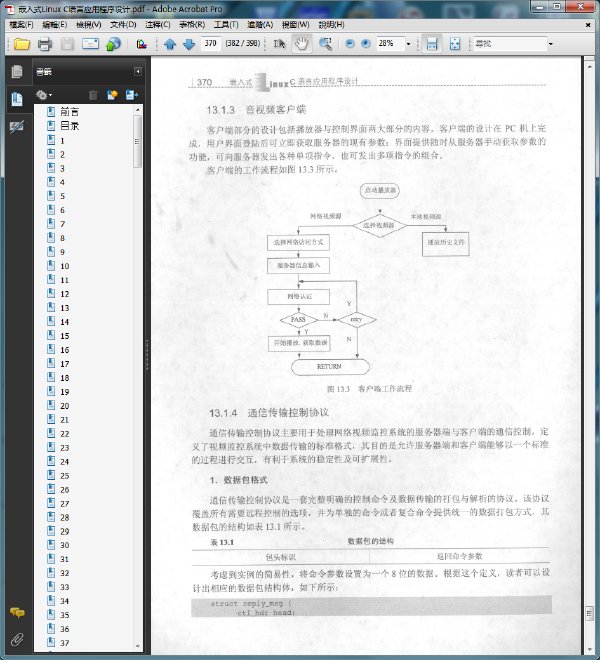Open the Find options dropdown arrow
Image resolution: width=600 pixels, height=660 pixels.
click(550, 44)
